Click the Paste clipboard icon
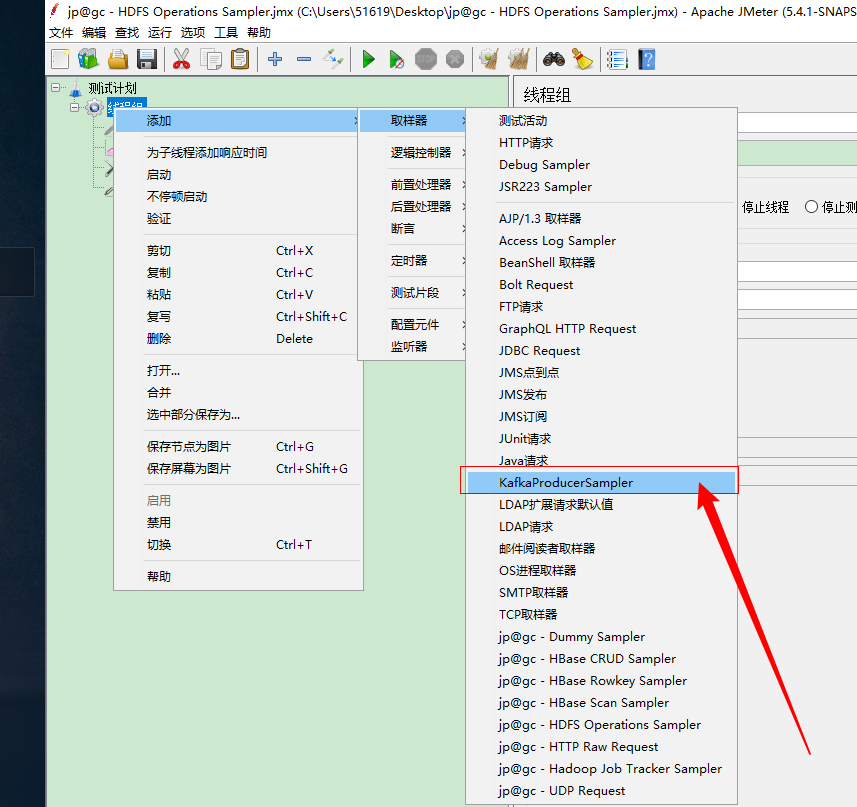857x807 pixels. pyautogui.click(x=240, y=59)
